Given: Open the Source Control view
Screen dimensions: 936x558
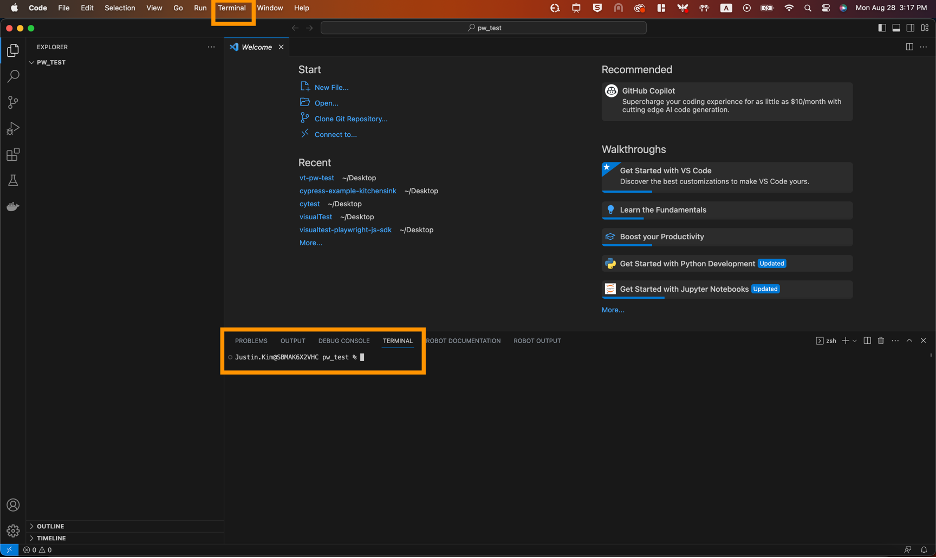Looking at the screenshot, I should [x=13, y=103].
